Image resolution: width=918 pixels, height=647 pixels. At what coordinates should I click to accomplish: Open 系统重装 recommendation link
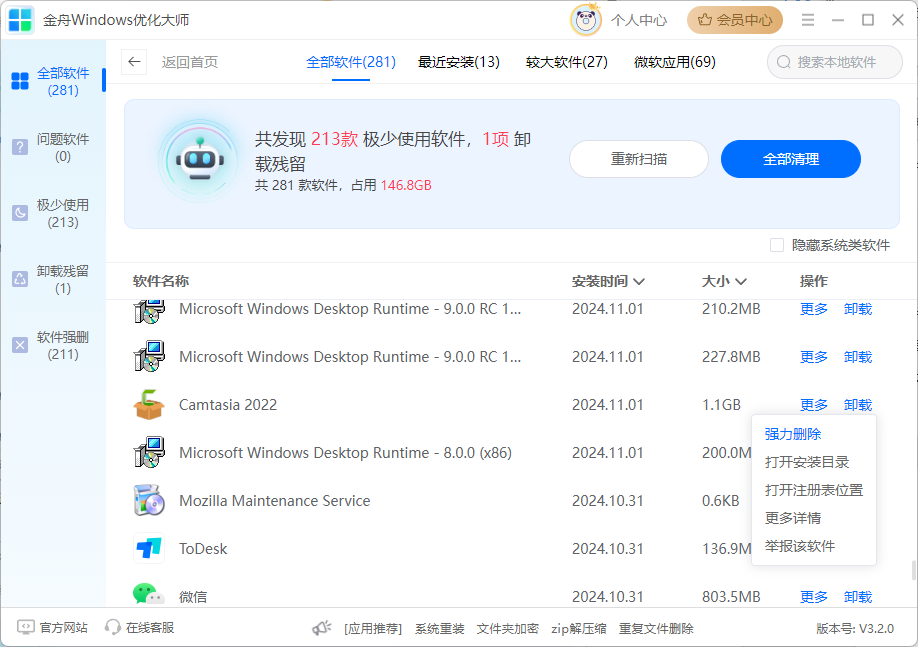(x=440, y=628)
